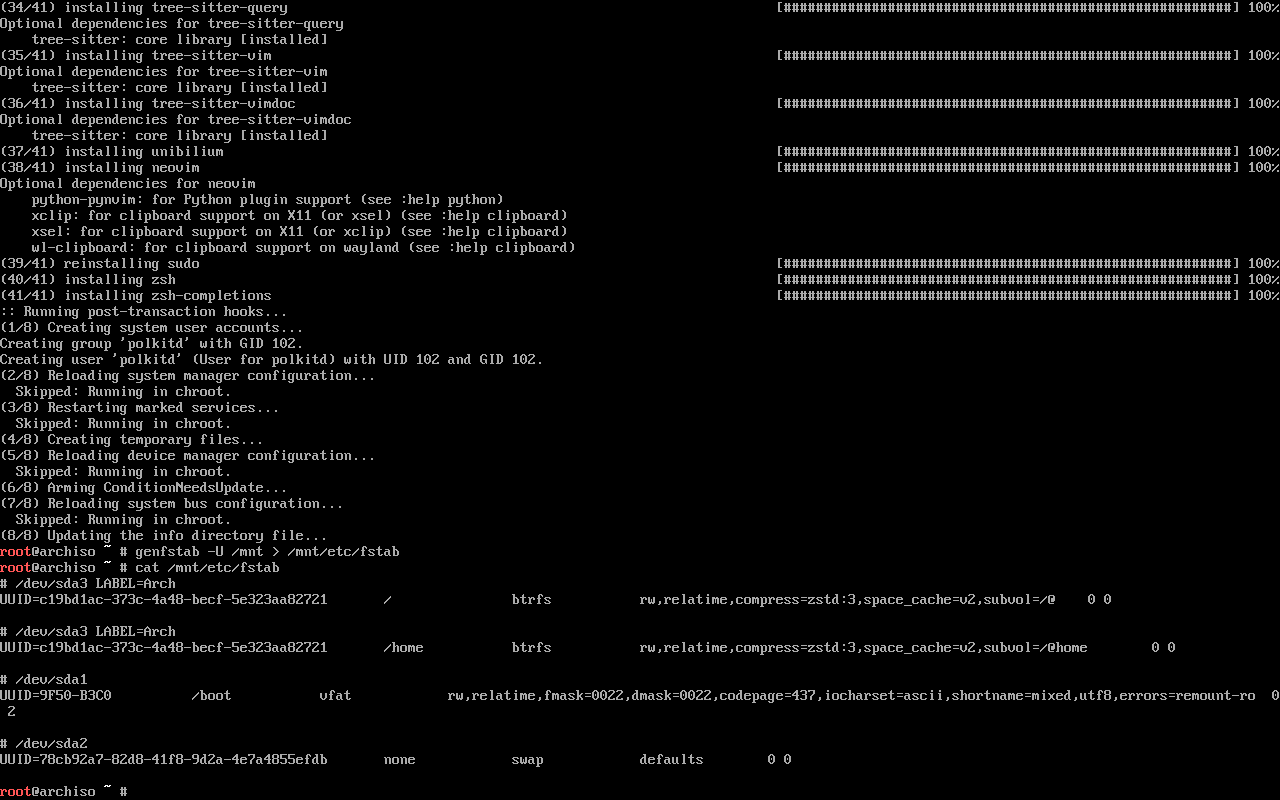Select the boot UUID 9F50-B3C0
Image resolution: width=1280 pixels, height=800 pixels.
tap(55, 695)
